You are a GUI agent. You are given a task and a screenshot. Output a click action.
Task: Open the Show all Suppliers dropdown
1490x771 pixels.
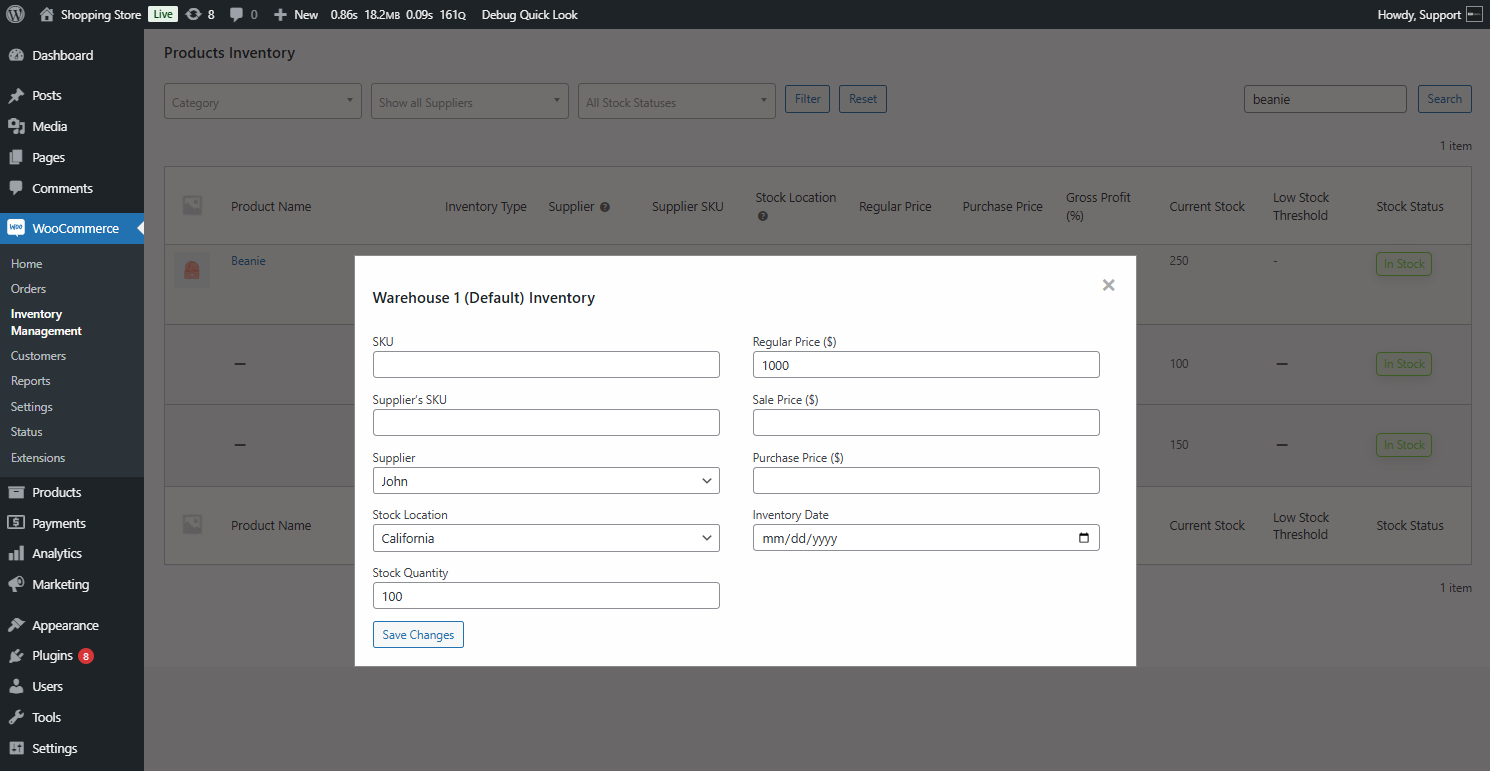pos(470,101)
